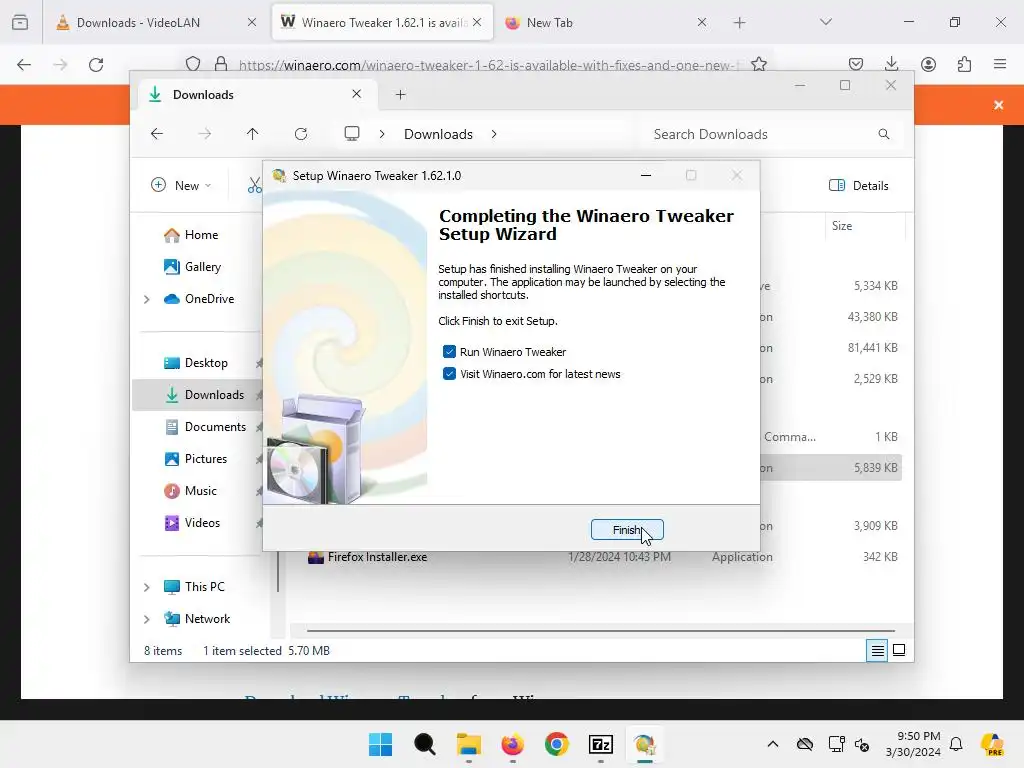Viewport: 1024px width, 768px height.
Task: Click the winaero.com URL address field
Action: click(488, 65)
